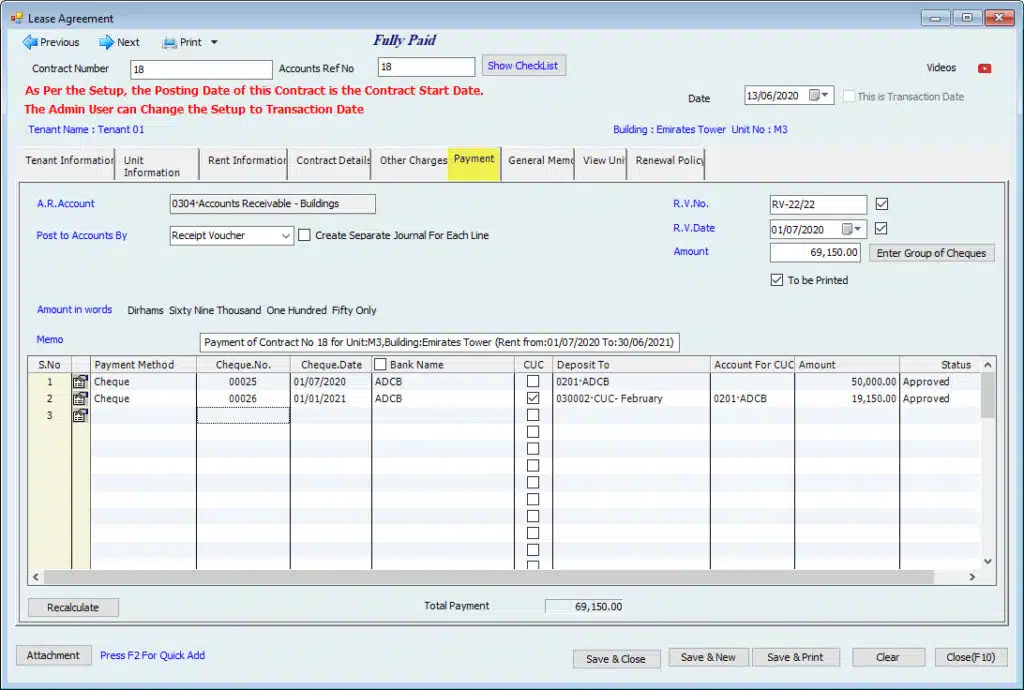Image resolution: width=1024 pixels, height=690 pixels.
Task: Go to the Next lease record
Action: pyautogui.click(x=119, y=42)
